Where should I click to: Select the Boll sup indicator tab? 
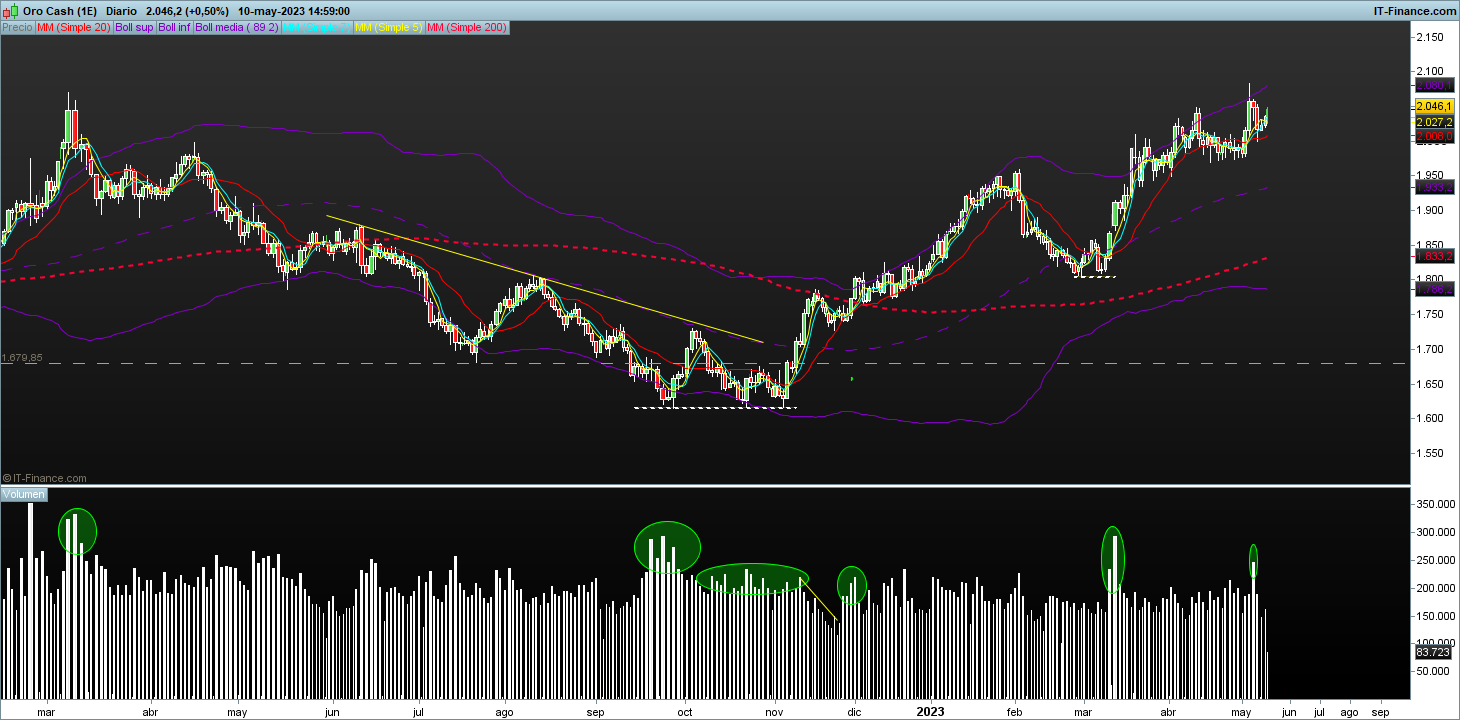click(x=135, y=28)
